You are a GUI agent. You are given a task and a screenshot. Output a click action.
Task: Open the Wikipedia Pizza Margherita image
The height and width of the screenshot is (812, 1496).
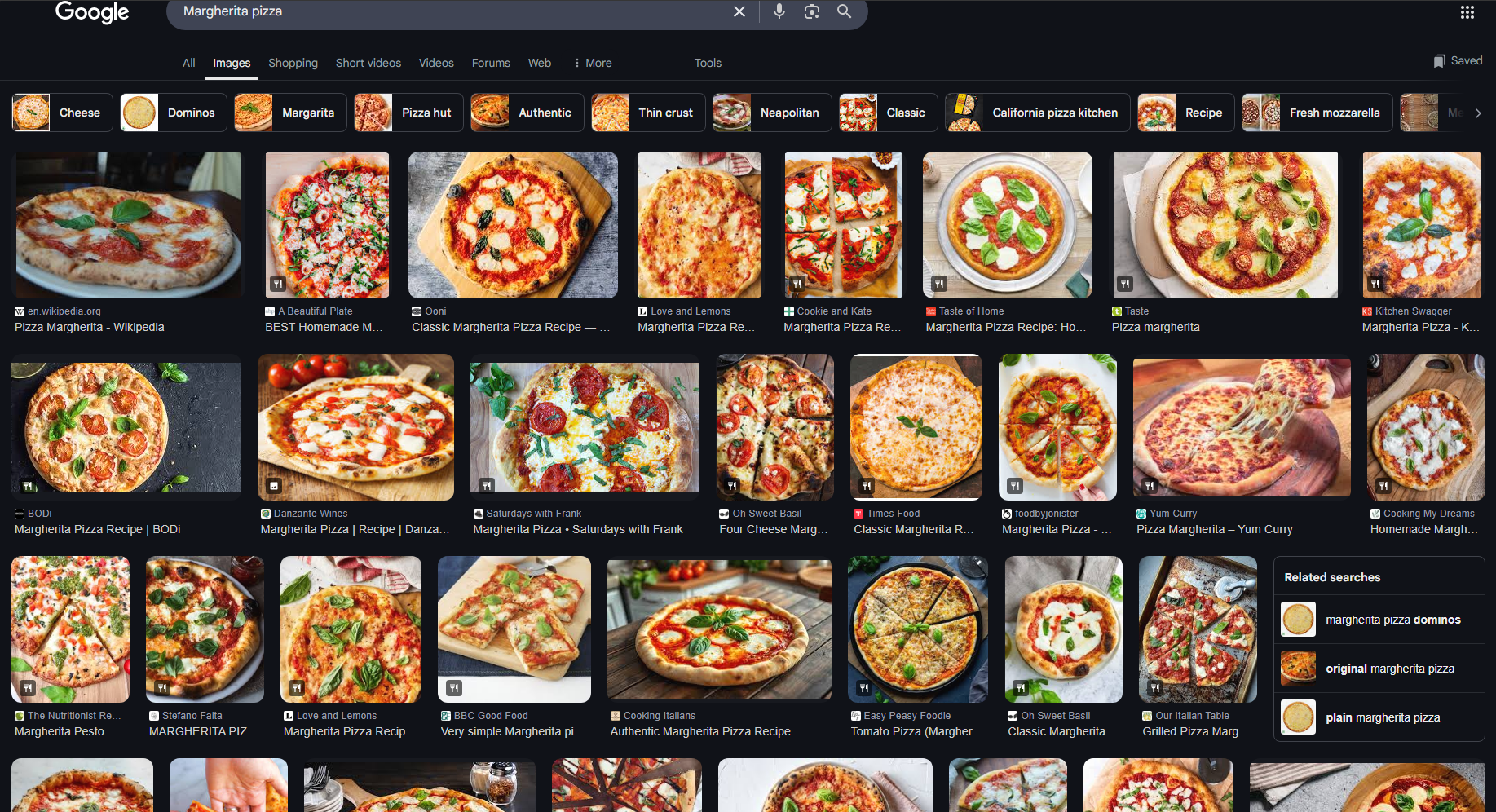point(127,225)
